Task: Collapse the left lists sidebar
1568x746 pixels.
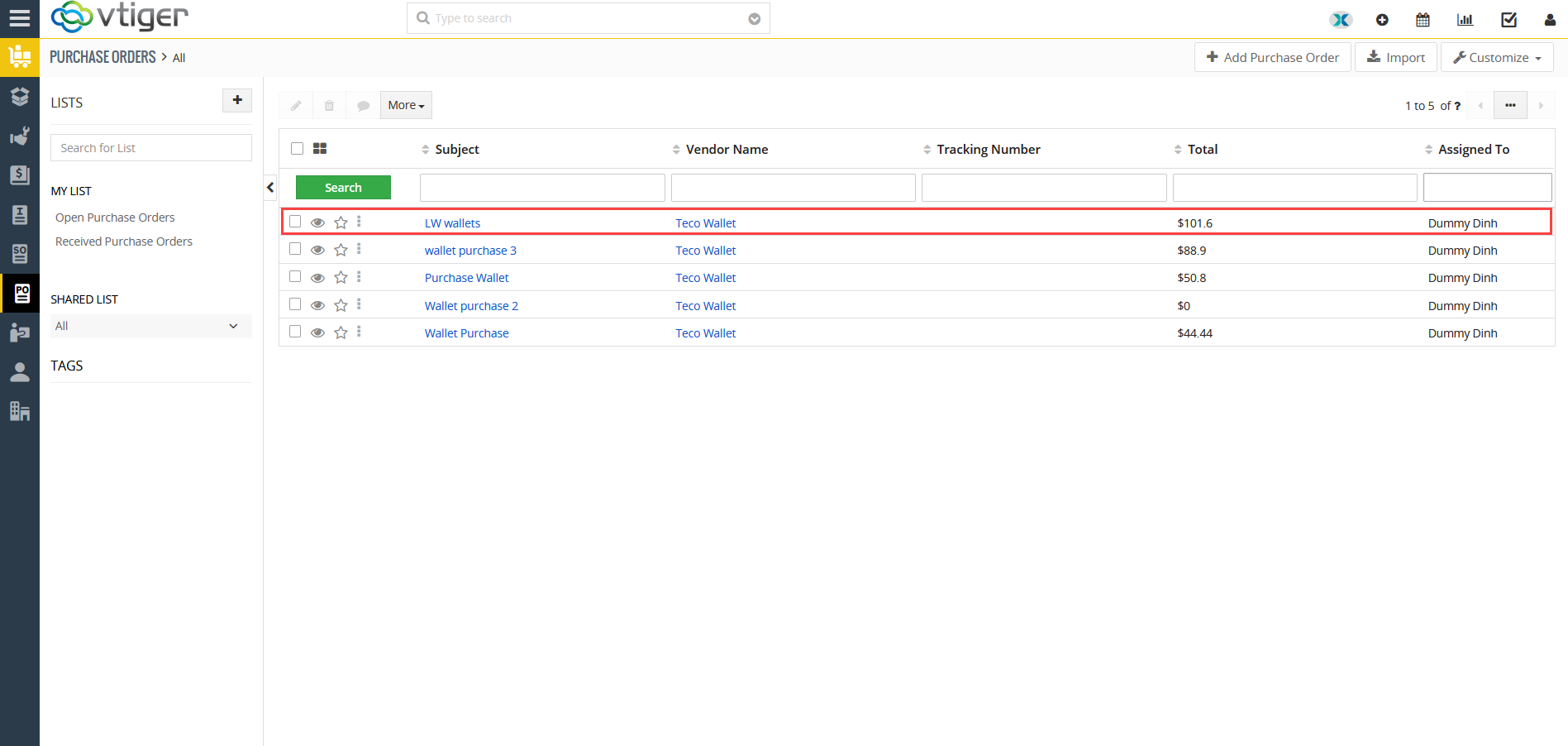Action: (270, 188)
